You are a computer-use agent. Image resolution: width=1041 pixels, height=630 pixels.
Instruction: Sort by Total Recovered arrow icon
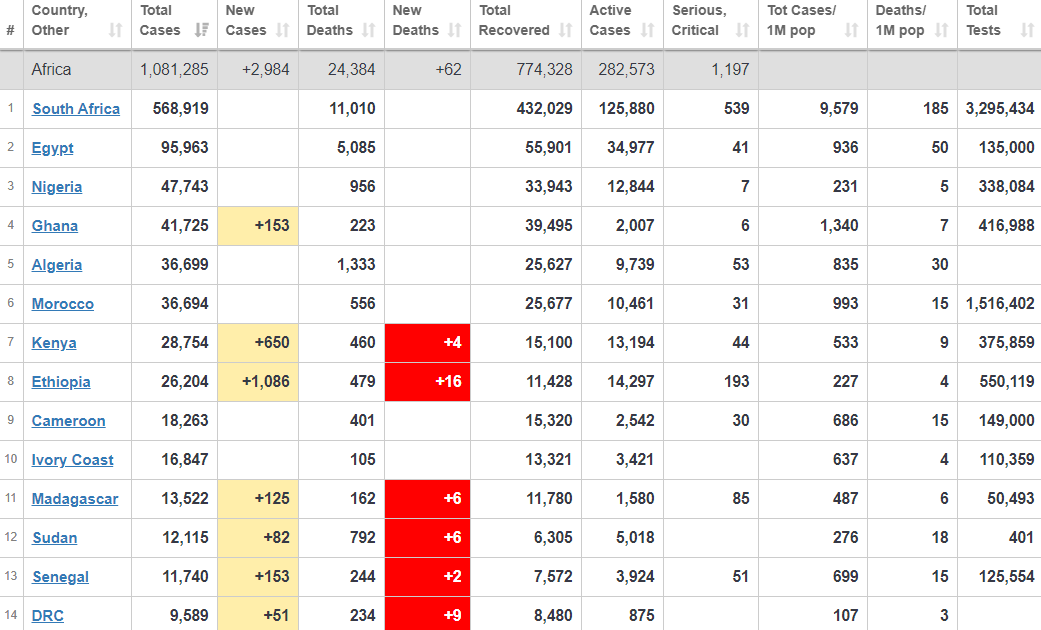[565, 30]
